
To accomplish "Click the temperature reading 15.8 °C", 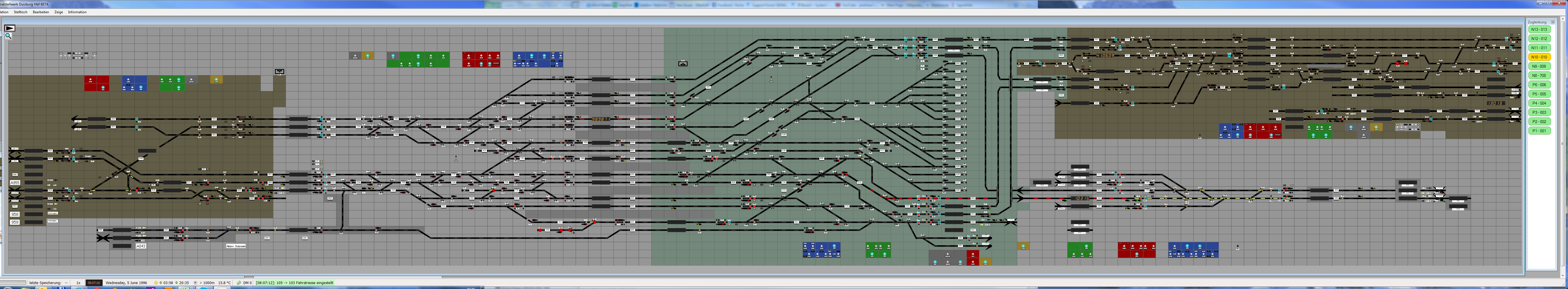I will click(x=225, y=283).
